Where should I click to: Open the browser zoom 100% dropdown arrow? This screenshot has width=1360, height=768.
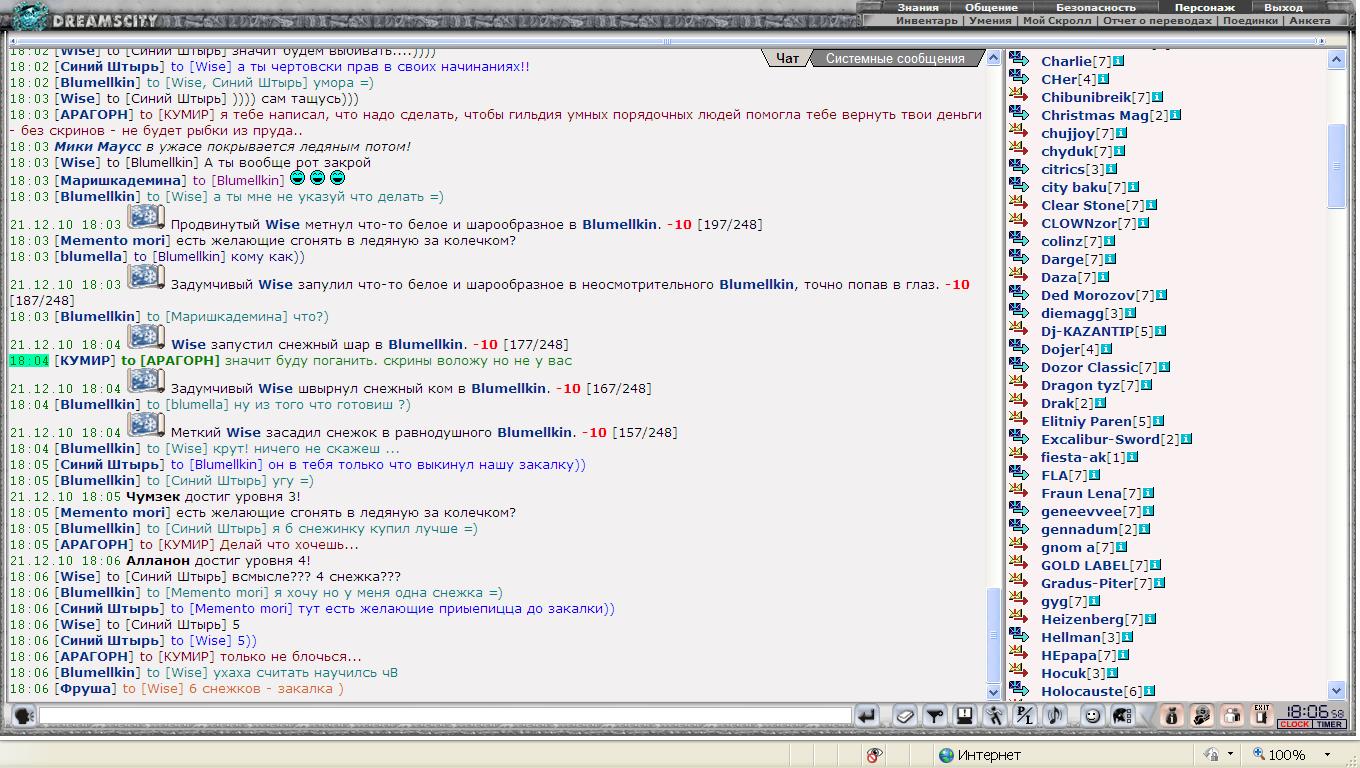click(1327, 755)
